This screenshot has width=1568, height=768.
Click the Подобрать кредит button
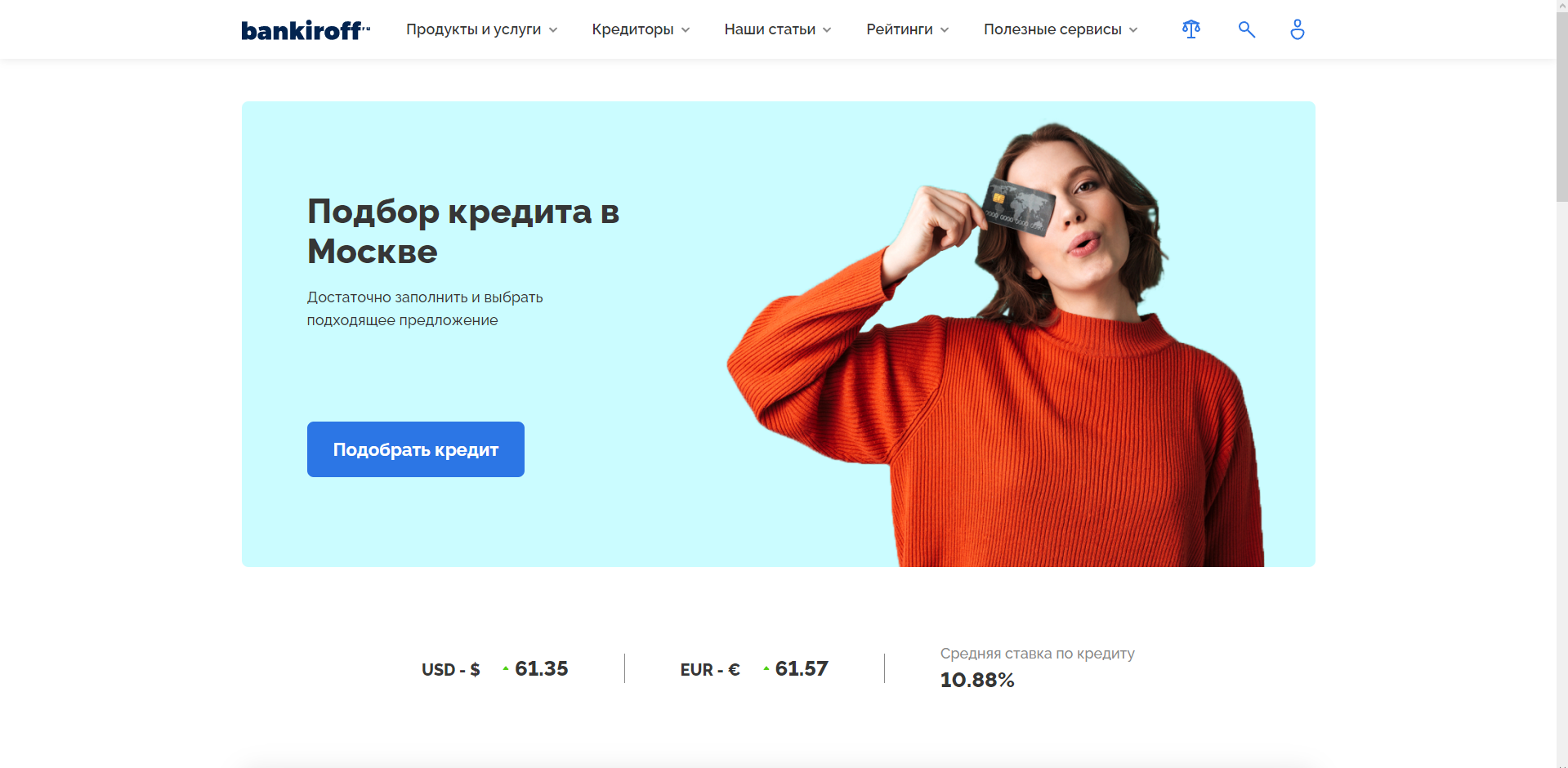[x=416, y=449]
